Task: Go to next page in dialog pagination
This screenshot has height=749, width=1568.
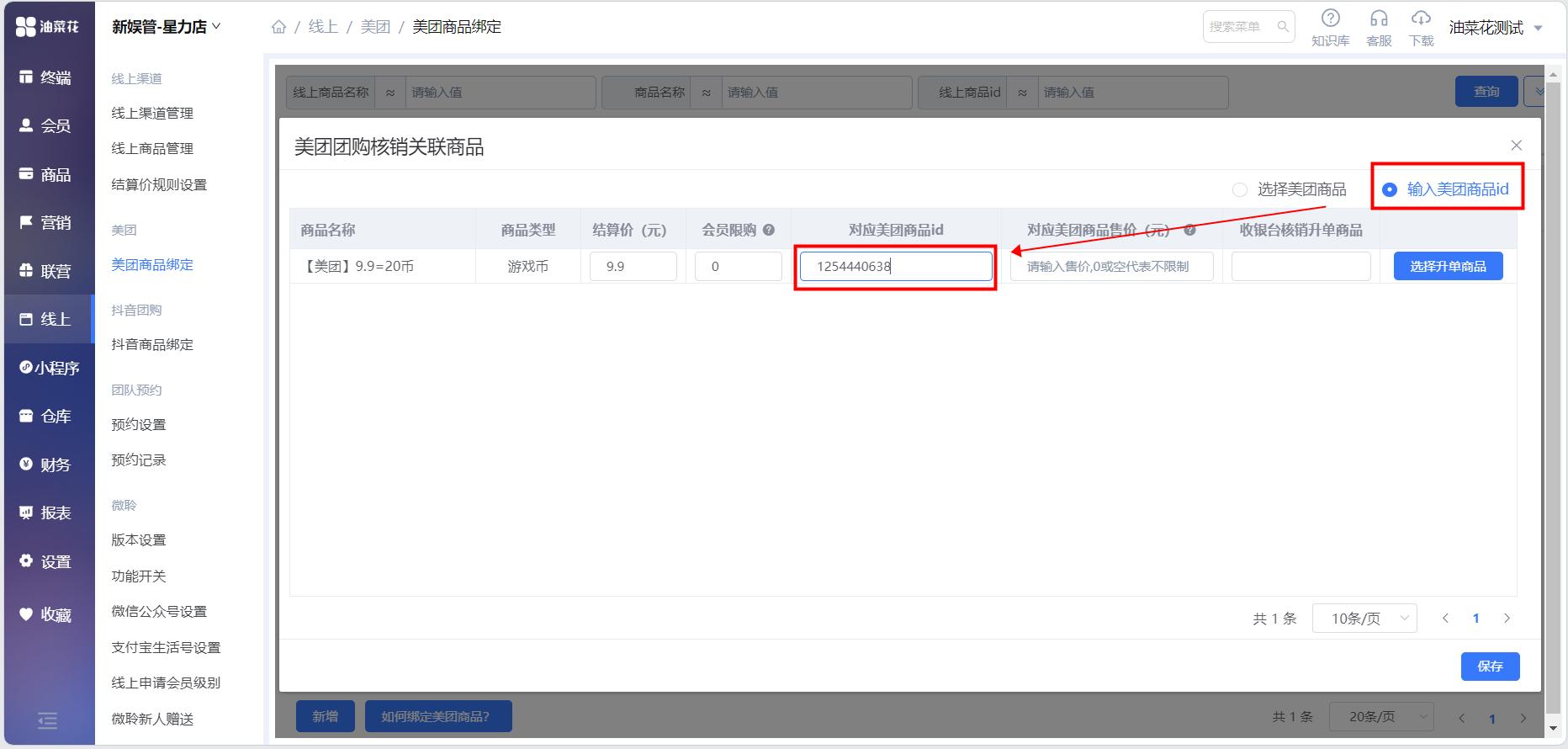Action: tap(1507, 619)
